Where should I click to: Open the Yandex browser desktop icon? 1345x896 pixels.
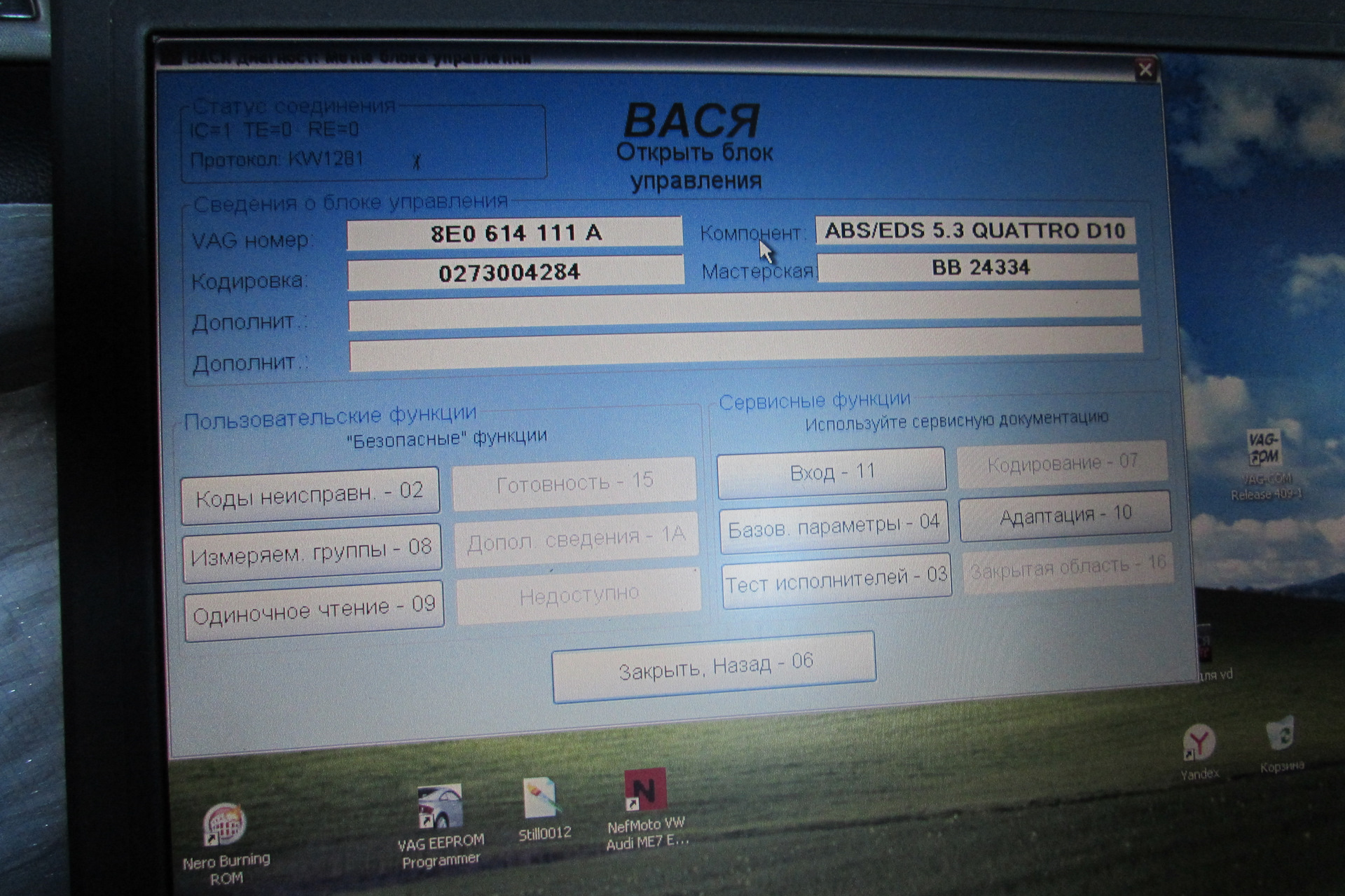[x=1199, y=752]
